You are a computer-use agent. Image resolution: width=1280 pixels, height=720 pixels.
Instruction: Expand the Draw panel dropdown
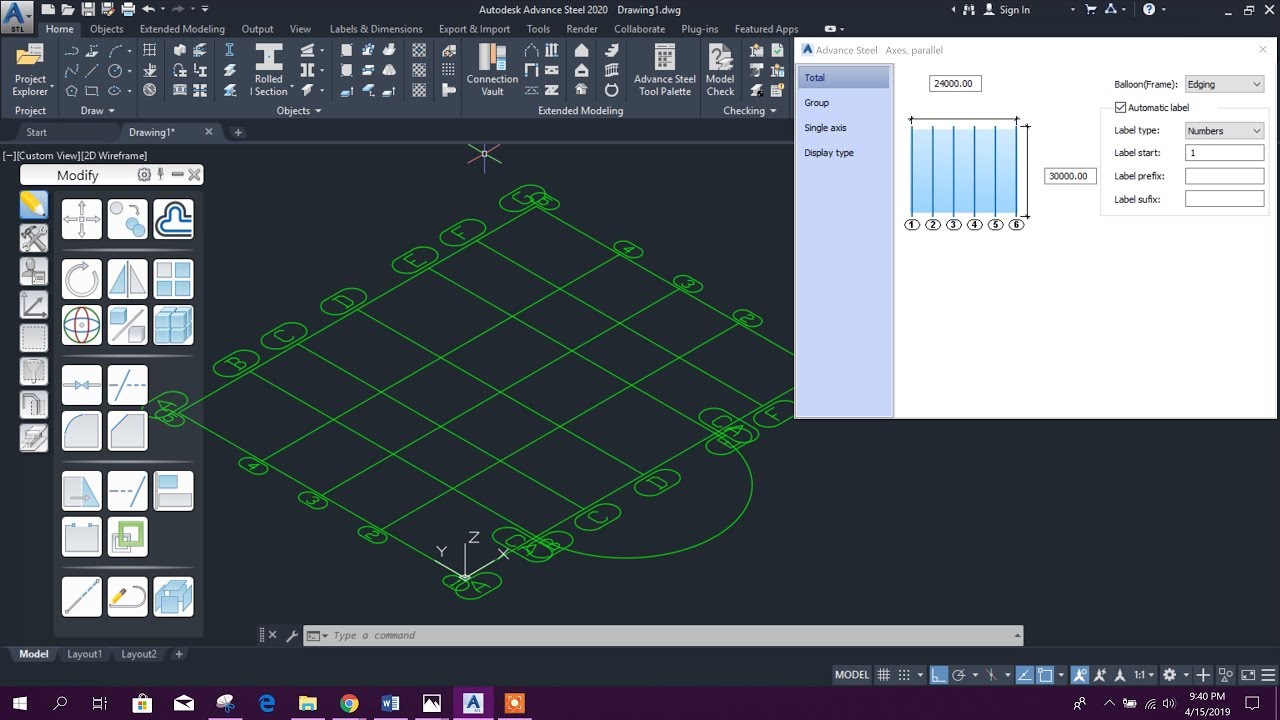pyautogui.click(x=111, y=110)
